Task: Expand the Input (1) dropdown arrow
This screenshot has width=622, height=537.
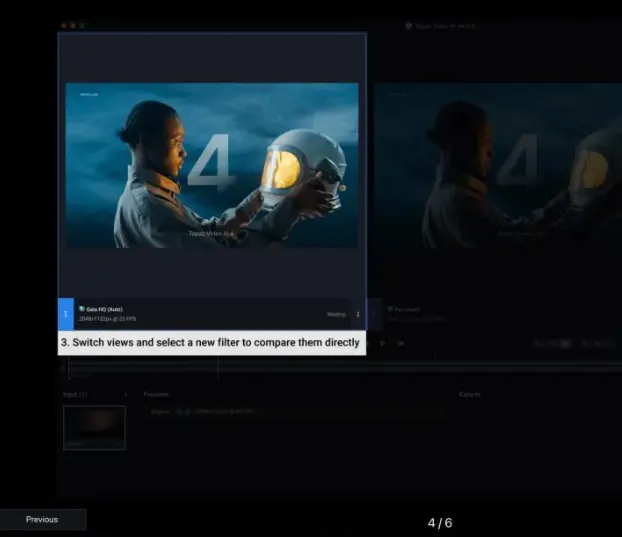Action: tap(125, 394)
